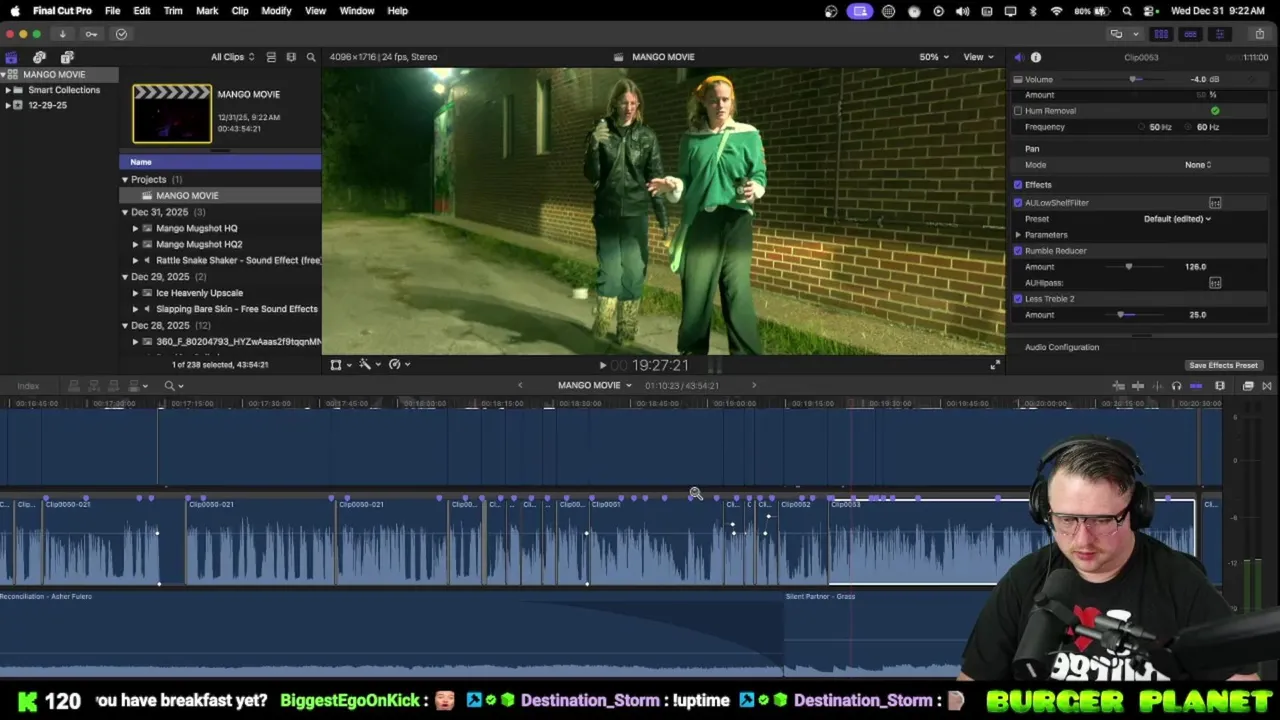Open the Titles and Generators sidebar
The width and height of the screenshot is (1280, 720).
(x=67, y=57)
